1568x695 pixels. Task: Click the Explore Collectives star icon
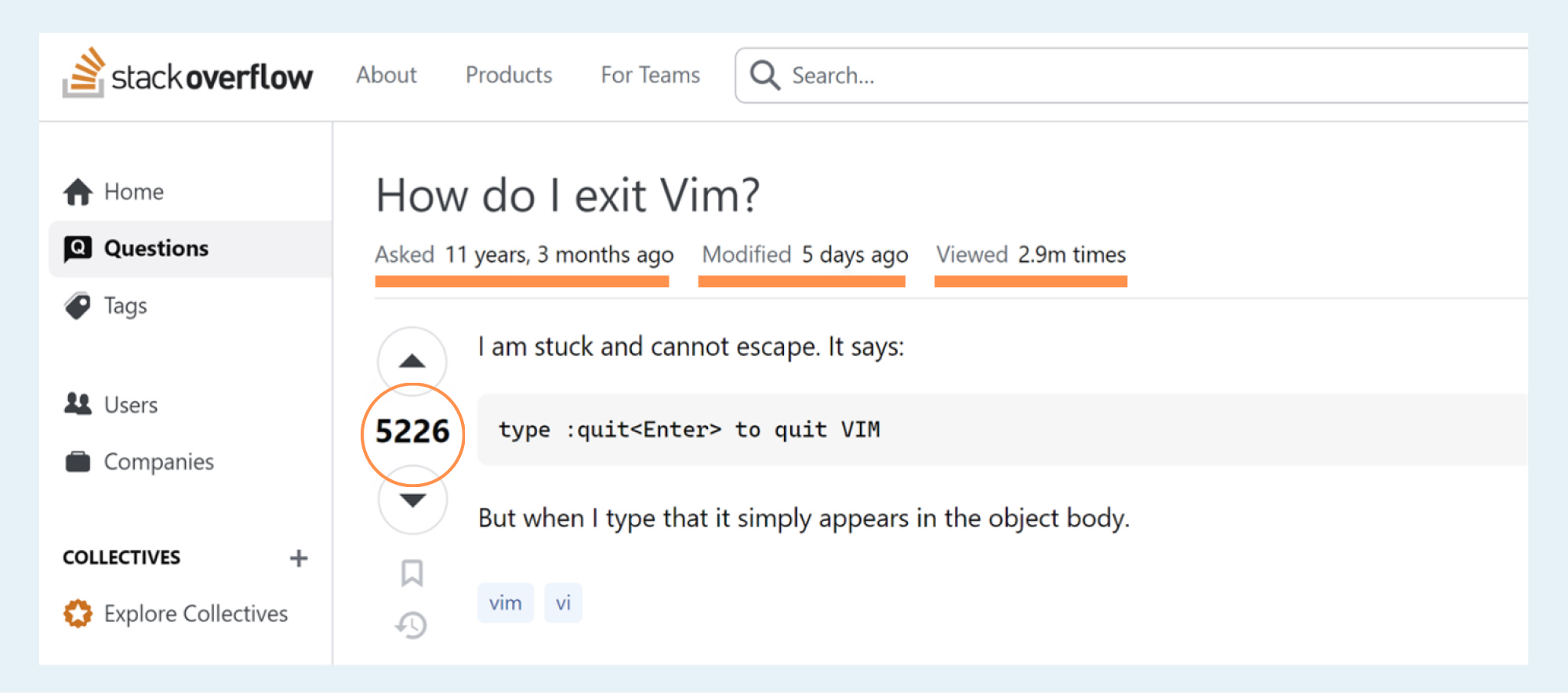pos(78,613)
